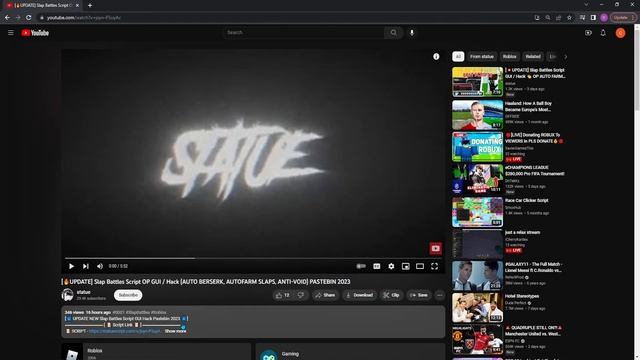Open Hotel Stereotypes video title
Viewport: 640px width, 360px height.
[x=522, y=296]
